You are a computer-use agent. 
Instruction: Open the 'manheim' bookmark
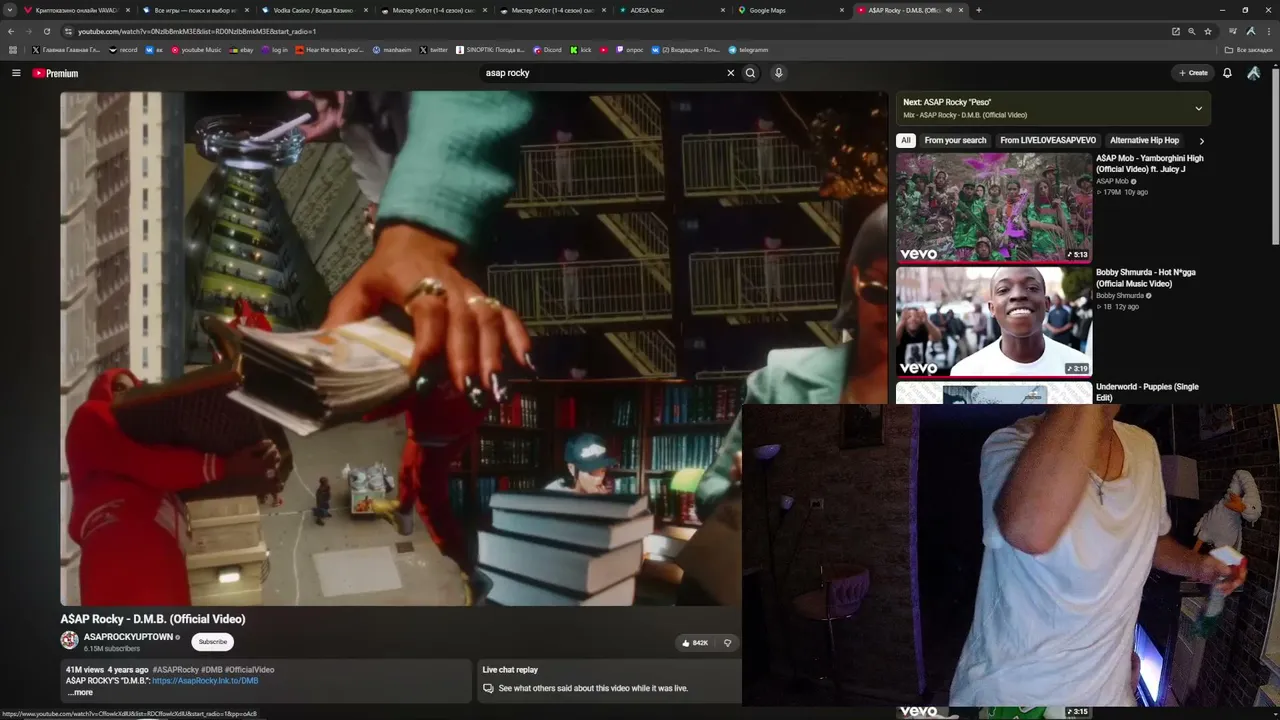pos(391,50)
